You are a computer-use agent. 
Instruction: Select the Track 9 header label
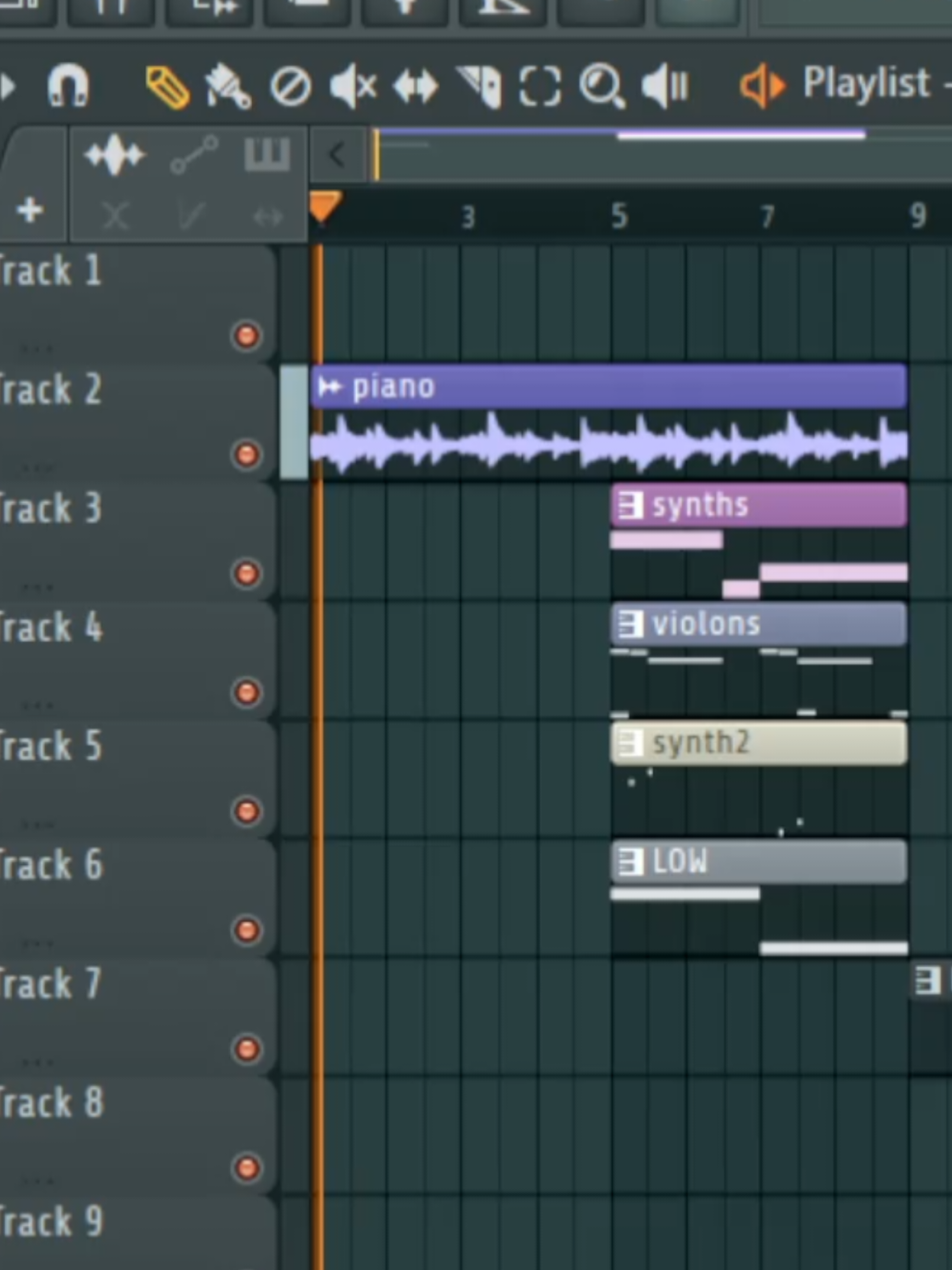tap(50, 1222)
